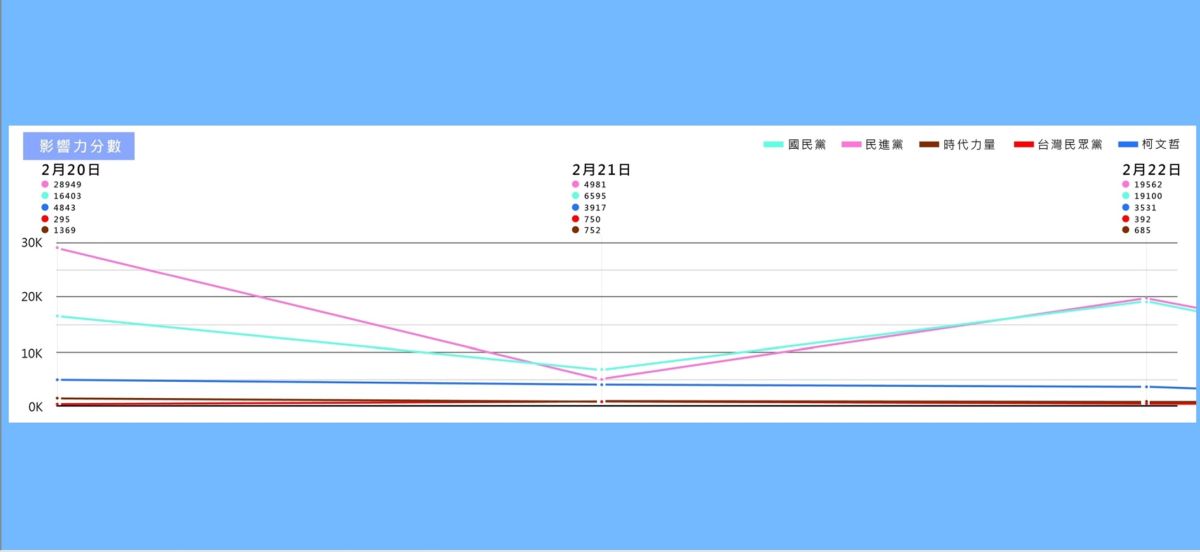Click the 2月22日 date heading
Viewport: 1200px width, 552px height.
pyautogui.click(x=1151, y=170)
